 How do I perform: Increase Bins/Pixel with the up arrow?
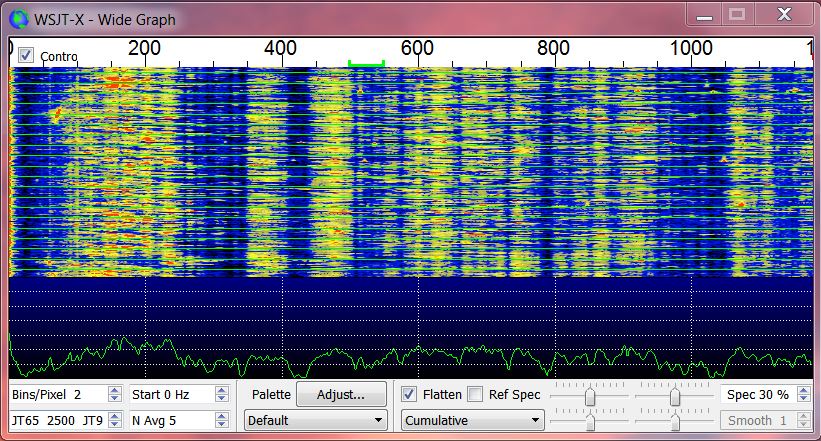pyautogui.click(x=114, y=390)
